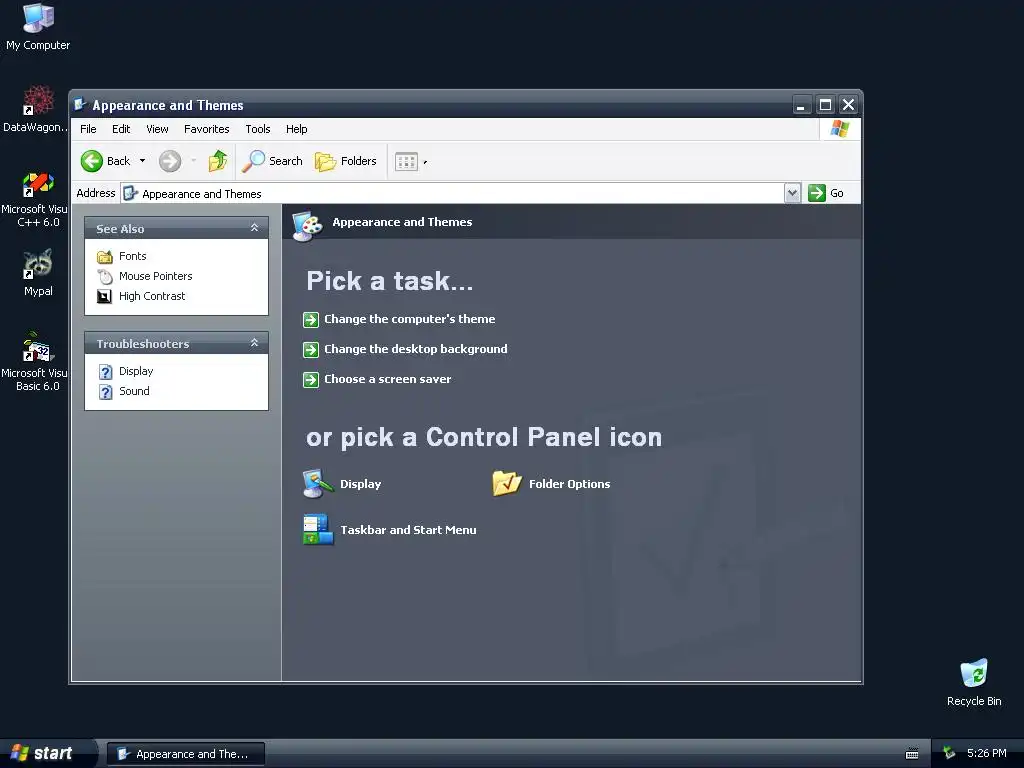Click the 5:26 PM taskbar clock
This screenshot has width=1024, height=768.
click(987, 754)
